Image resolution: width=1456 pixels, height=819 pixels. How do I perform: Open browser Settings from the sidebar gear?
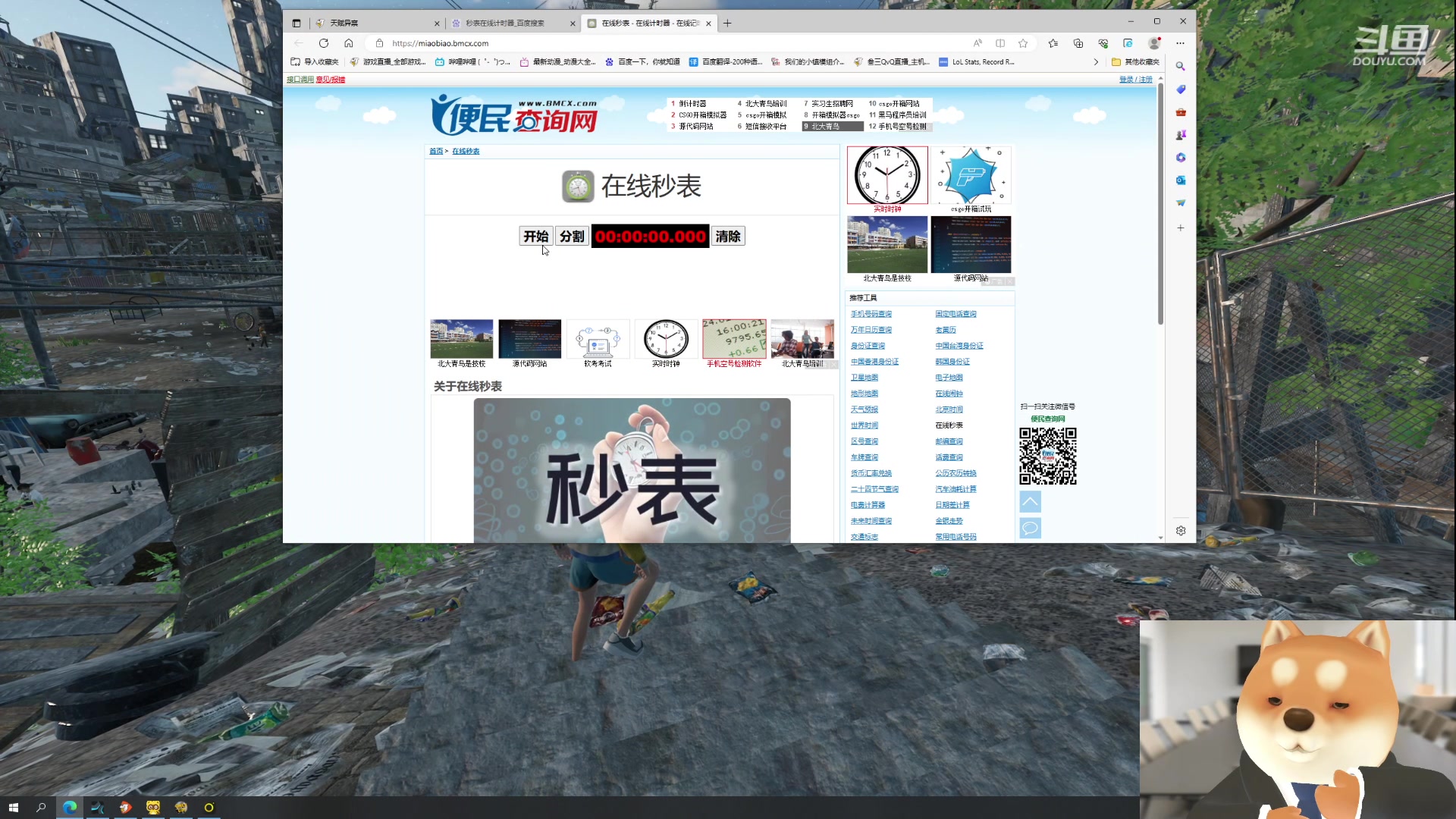1181,530
